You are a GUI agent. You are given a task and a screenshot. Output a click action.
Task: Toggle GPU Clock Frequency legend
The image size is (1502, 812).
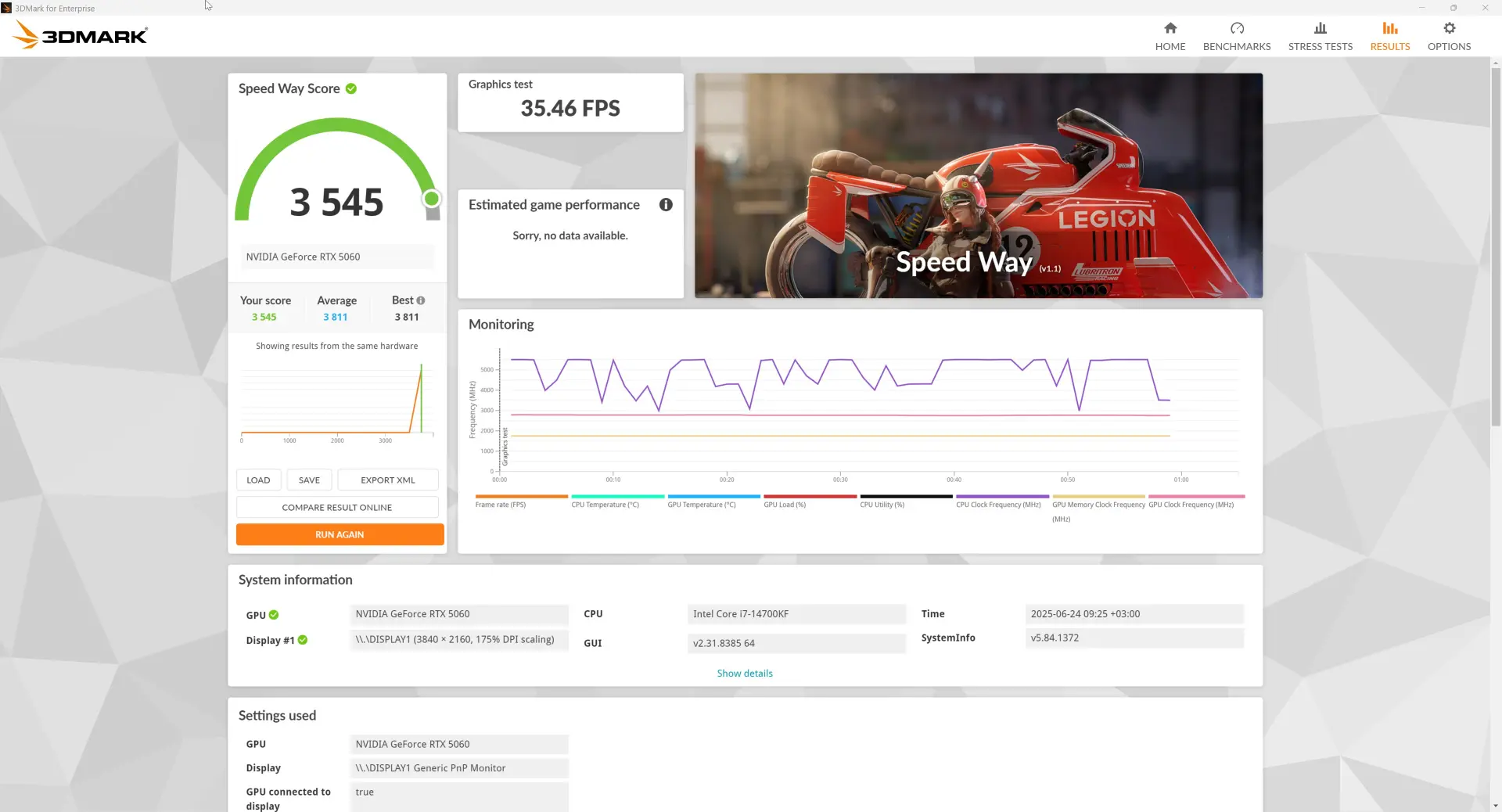point(1195,501)
